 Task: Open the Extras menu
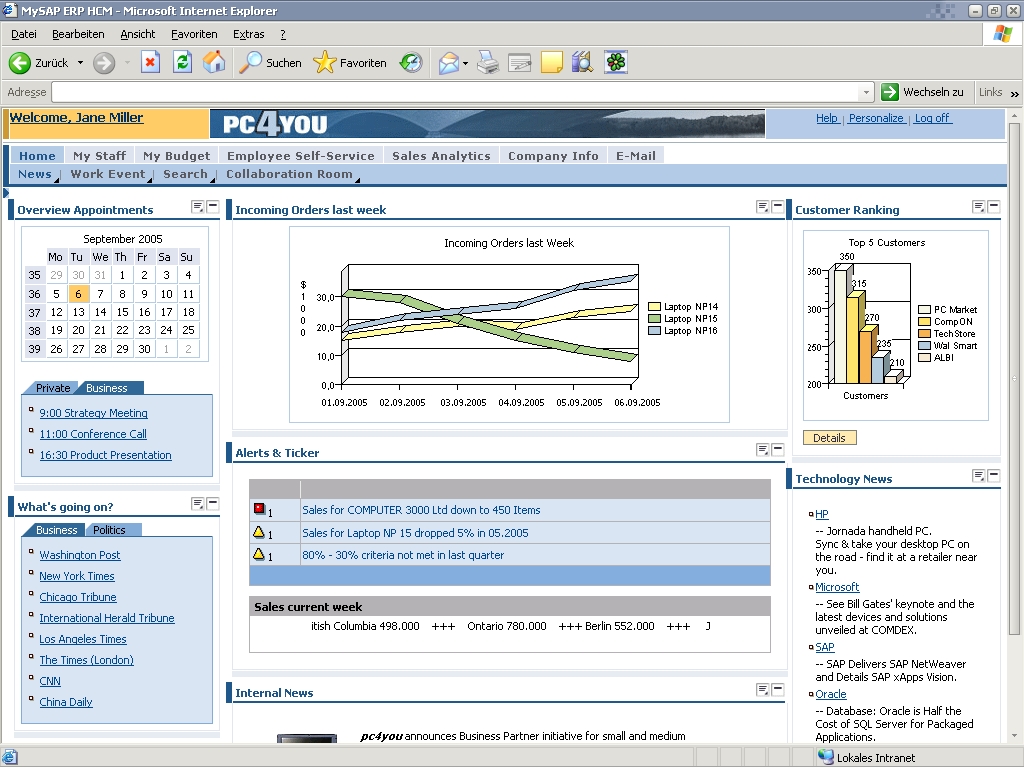[x=249, y=34]
